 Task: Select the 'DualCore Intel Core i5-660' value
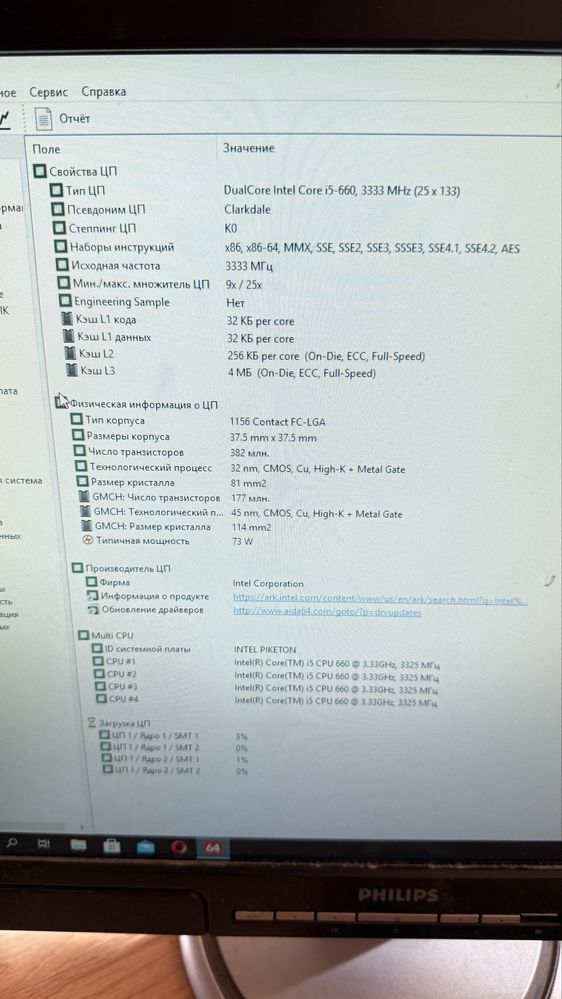click(x=342, y=190)
